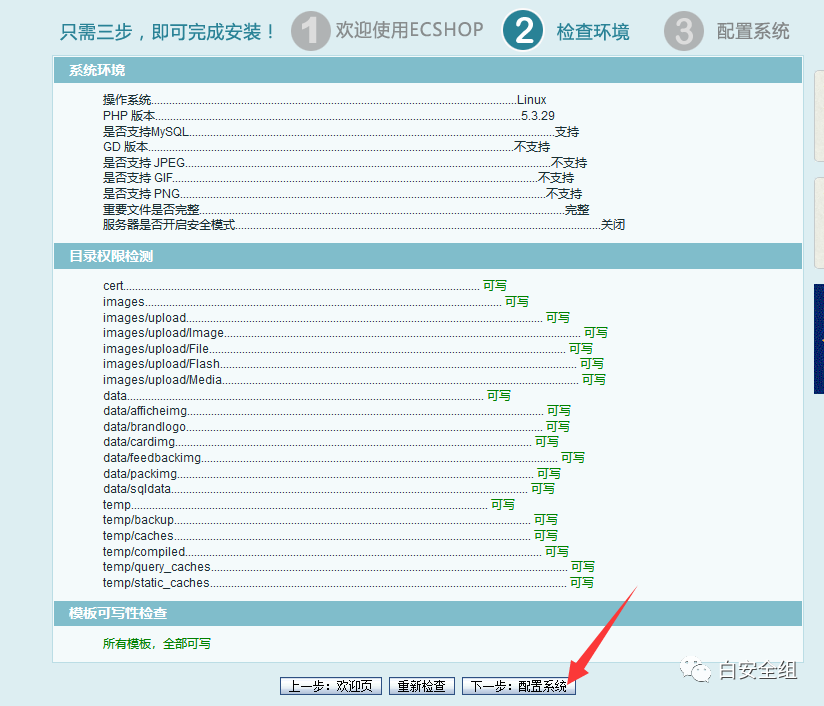
Task: Click the 重新检查 button
Action: [x=421, y=686]
